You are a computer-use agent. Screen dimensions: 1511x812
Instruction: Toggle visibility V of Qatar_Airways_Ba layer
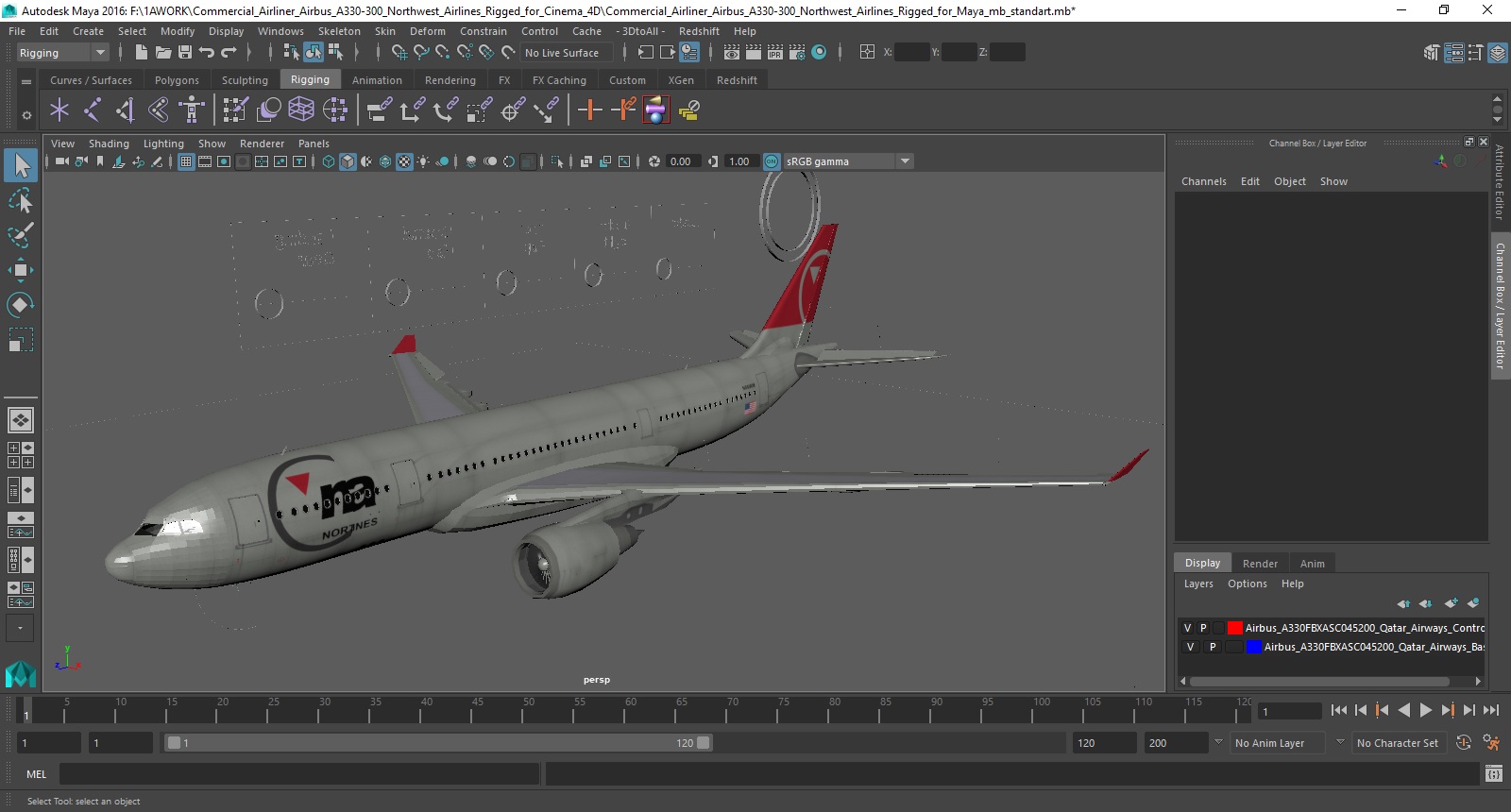coord(1190,647)
